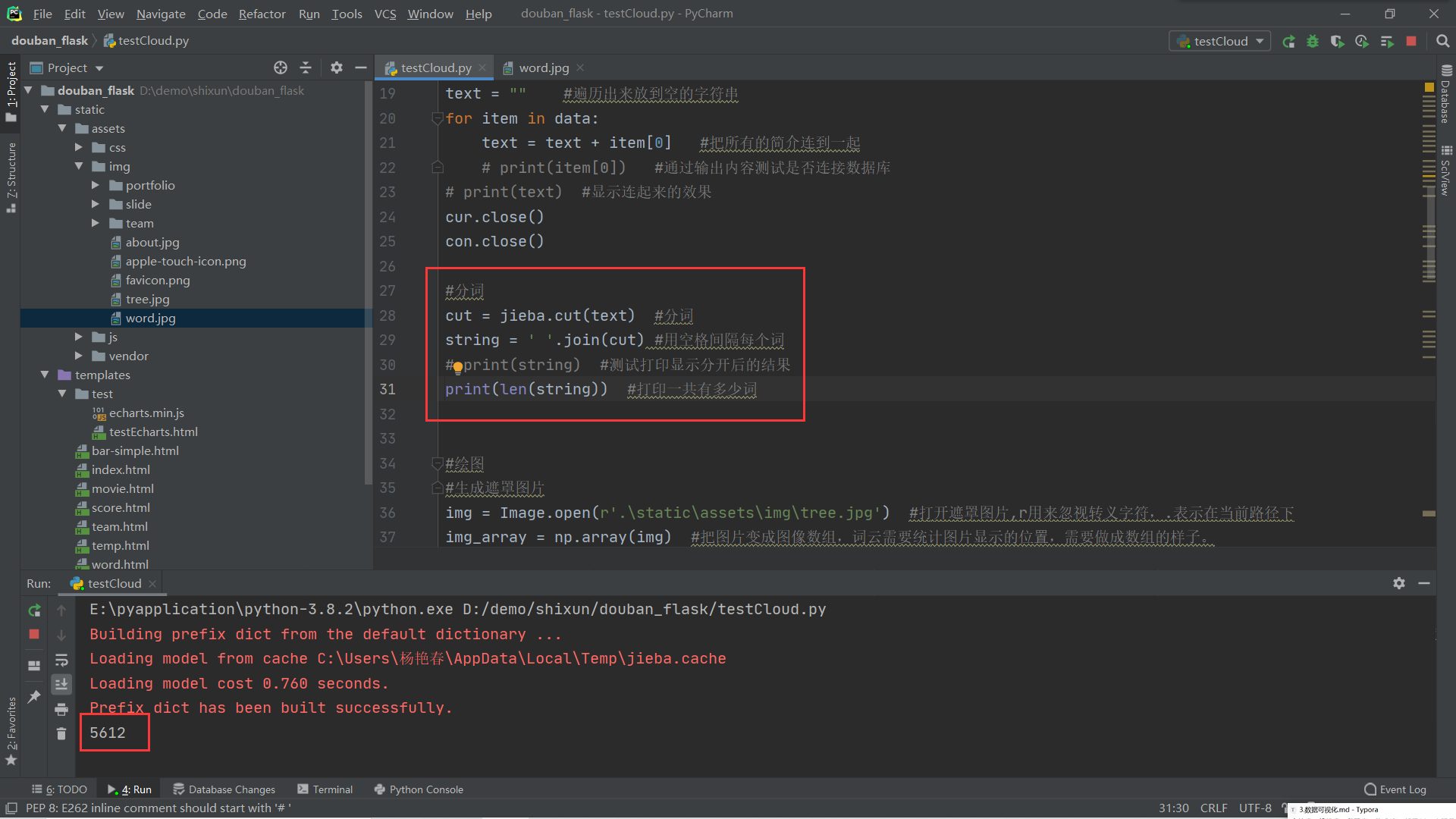Viewport: 1456px width, 819px height.
Task: Toggle soft-wrap in Run console
Action: point(61,660)
